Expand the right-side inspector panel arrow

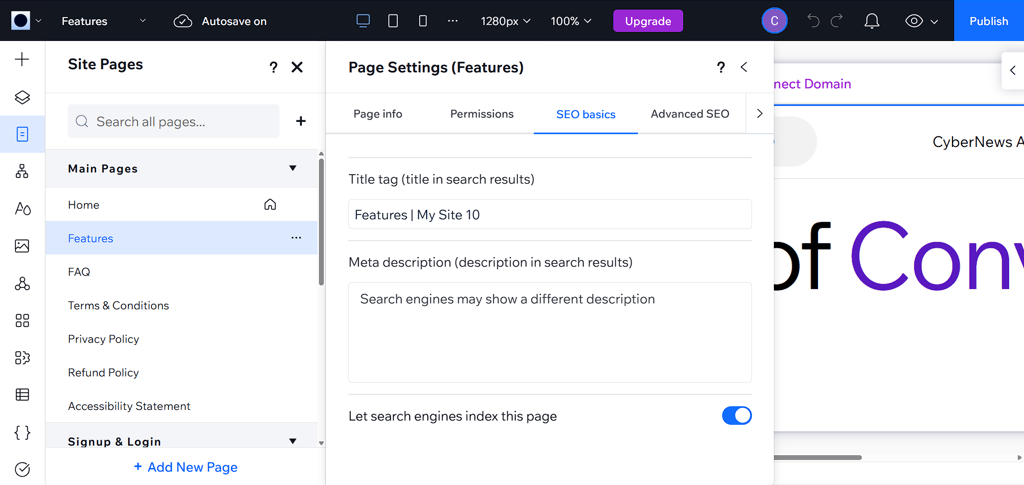tap(1013, 70)
